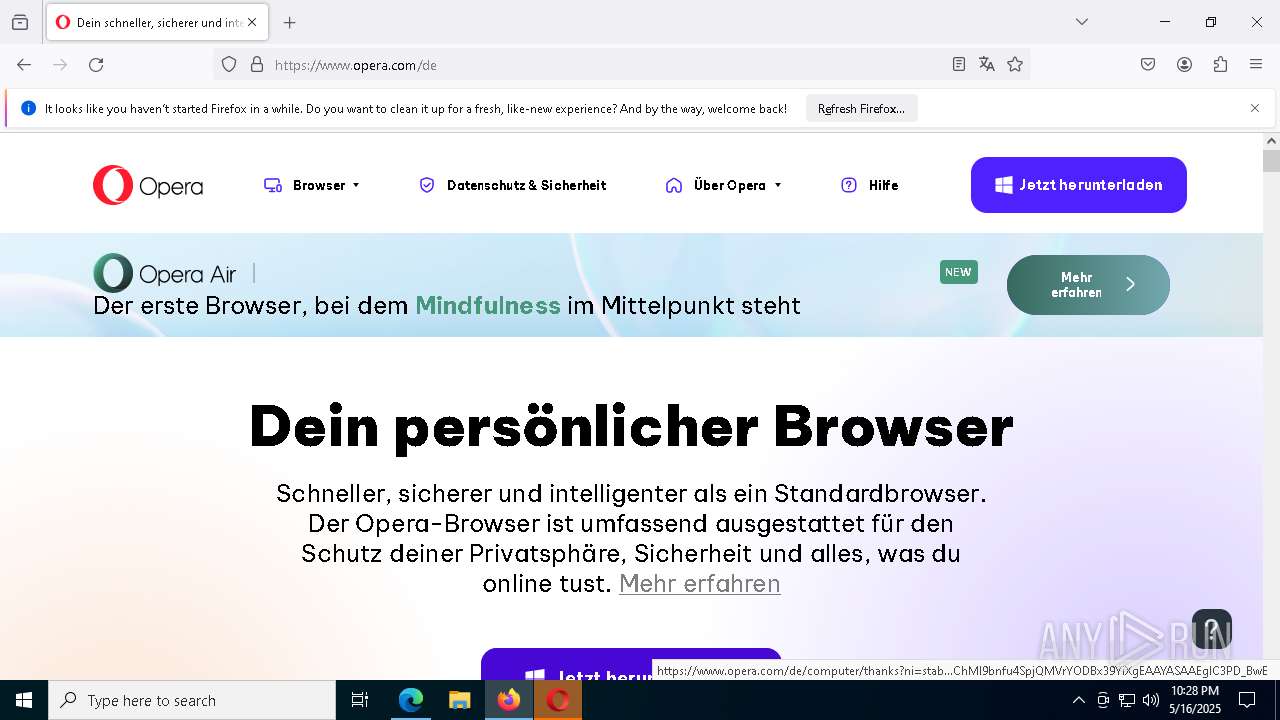Image resolution: width=1280 pixels, height=720 pixels.
Task: Bookmark this page with star
Action: click(x=1015, y=65)
